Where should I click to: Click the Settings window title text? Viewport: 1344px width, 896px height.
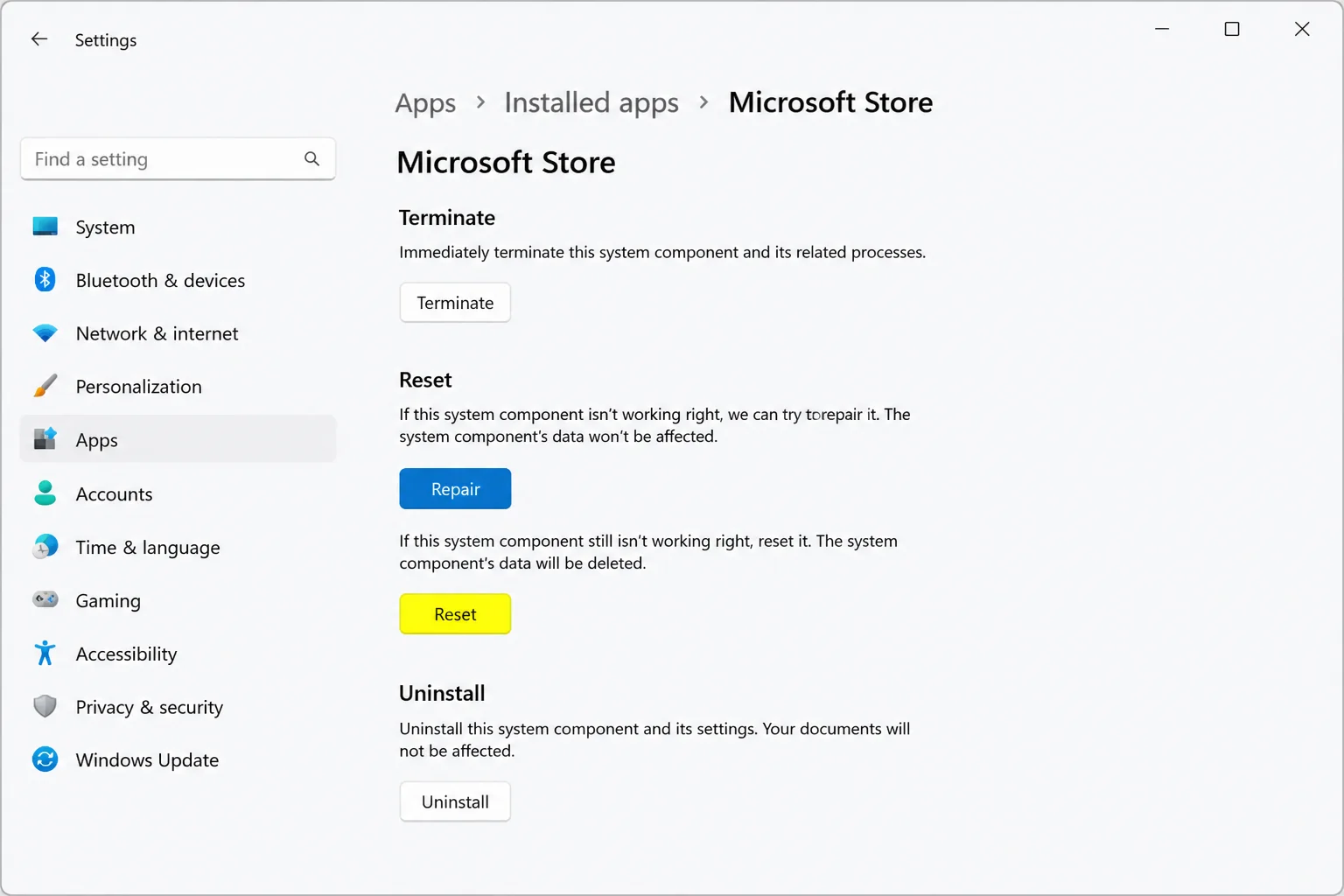point(106,40)
